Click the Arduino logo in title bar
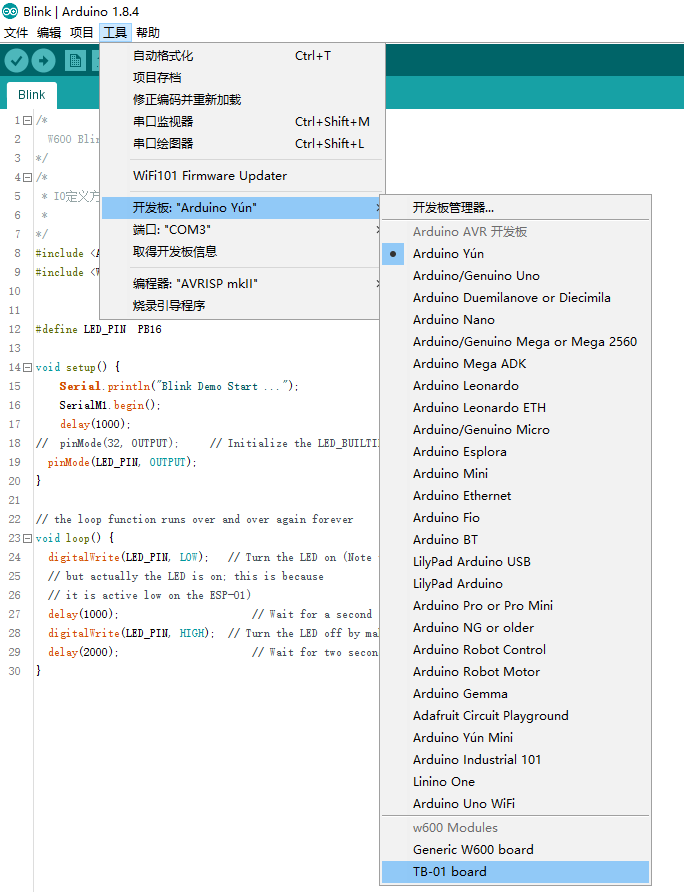Screen dimensions: 684x892 10,11
